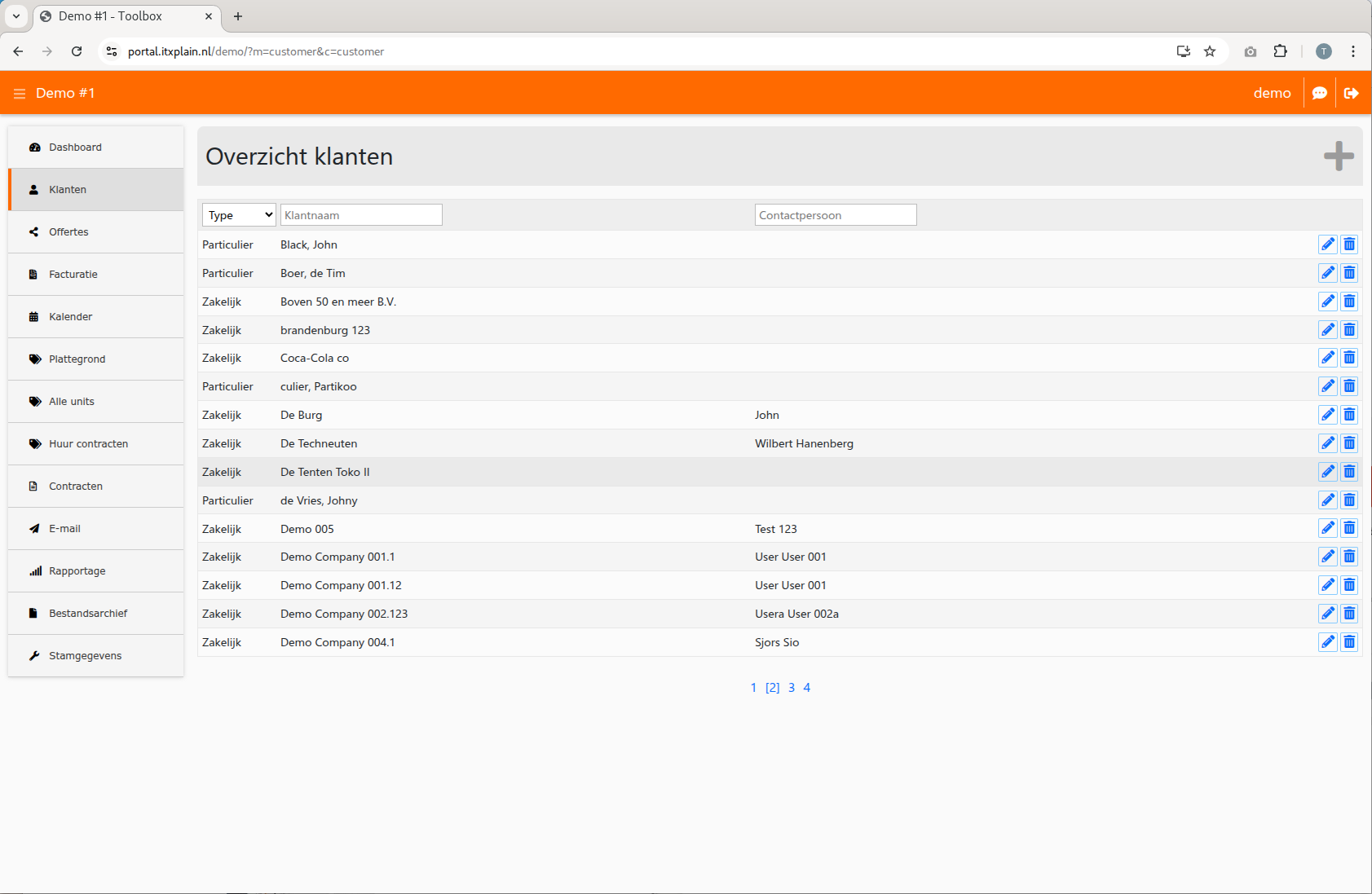Edit Demo Company 004.1 with pencil icon
The image size is (1372, 894).
(x=1327, y=642)
